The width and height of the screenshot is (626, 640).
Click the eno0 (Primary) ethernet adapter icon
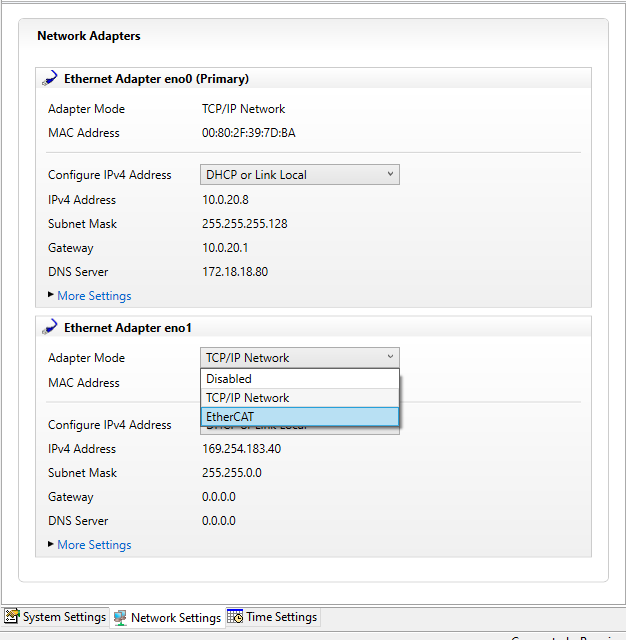pos(50,78)
